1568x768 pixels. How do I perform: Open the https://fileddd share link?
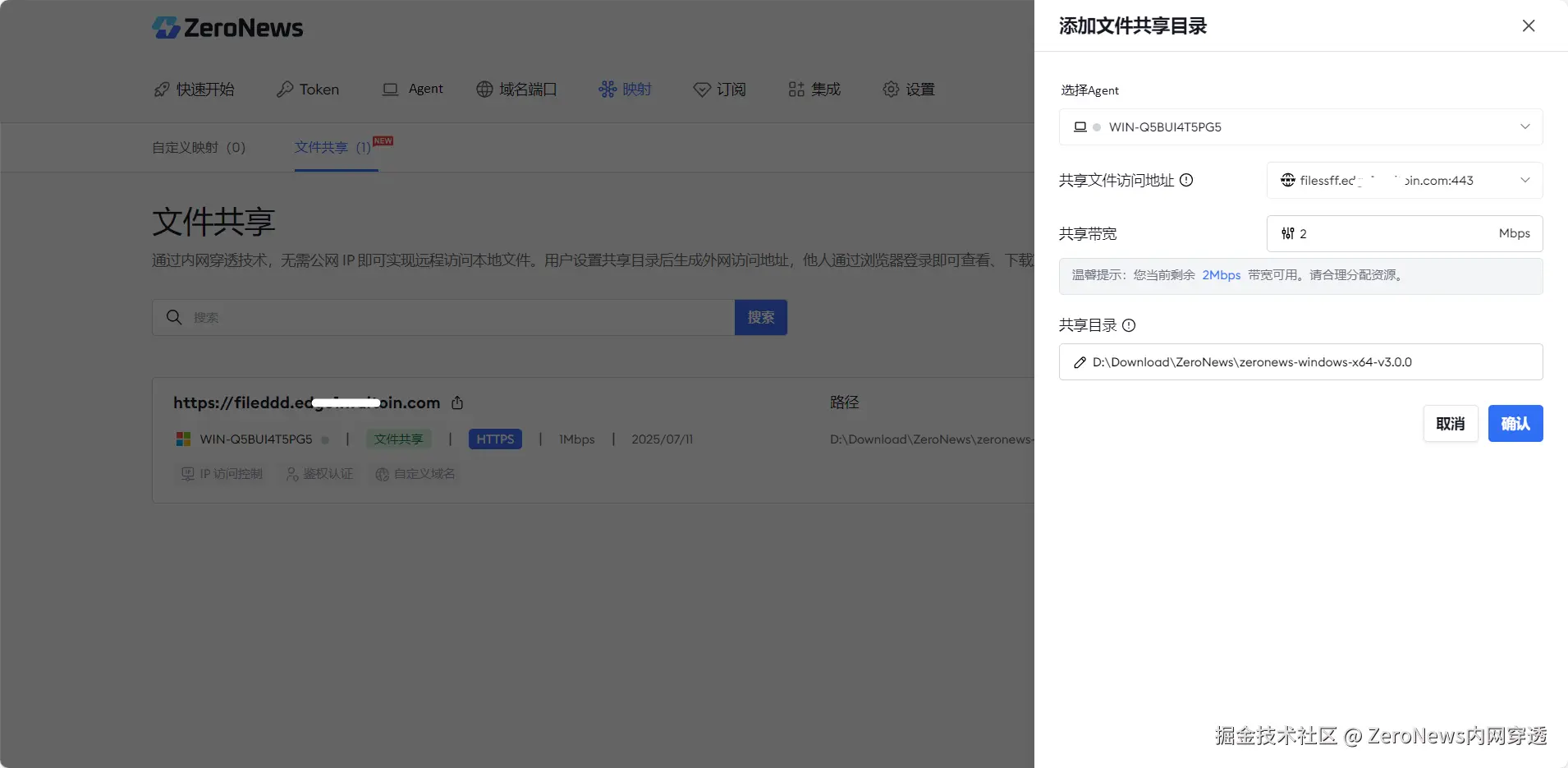click(x=306, y=402)
